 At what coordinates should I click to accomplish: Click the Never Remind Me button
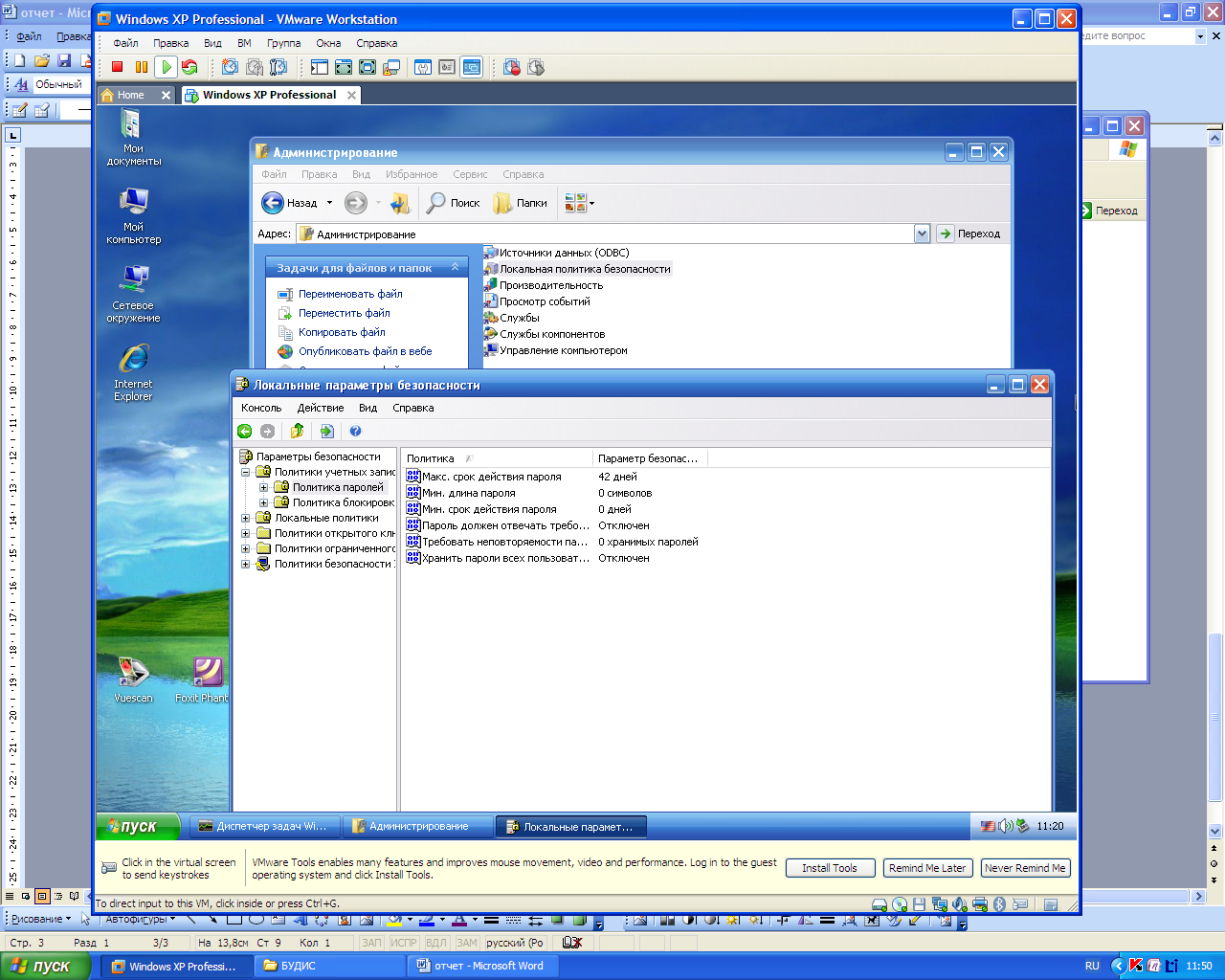point(1025,868)
